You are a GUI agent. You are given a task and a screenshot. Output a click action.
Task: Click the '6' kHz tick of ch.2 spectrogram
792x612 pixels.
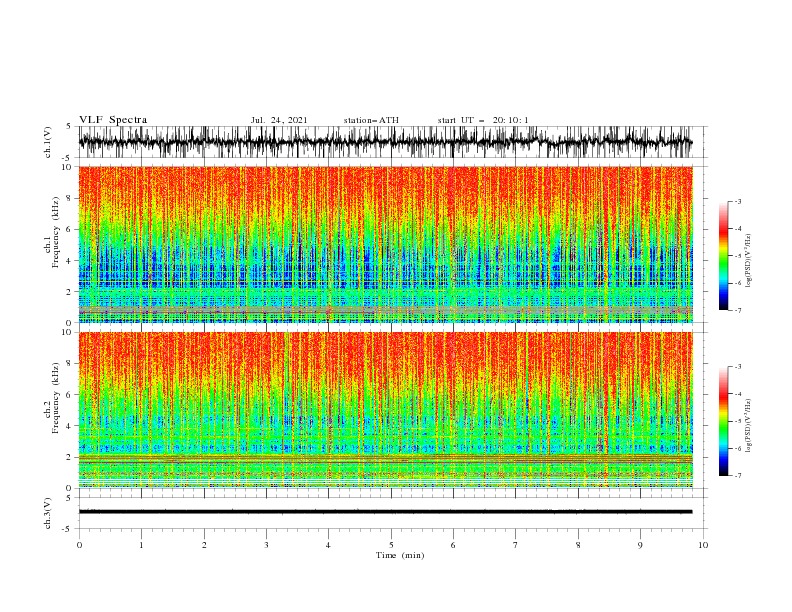point(70,394)
